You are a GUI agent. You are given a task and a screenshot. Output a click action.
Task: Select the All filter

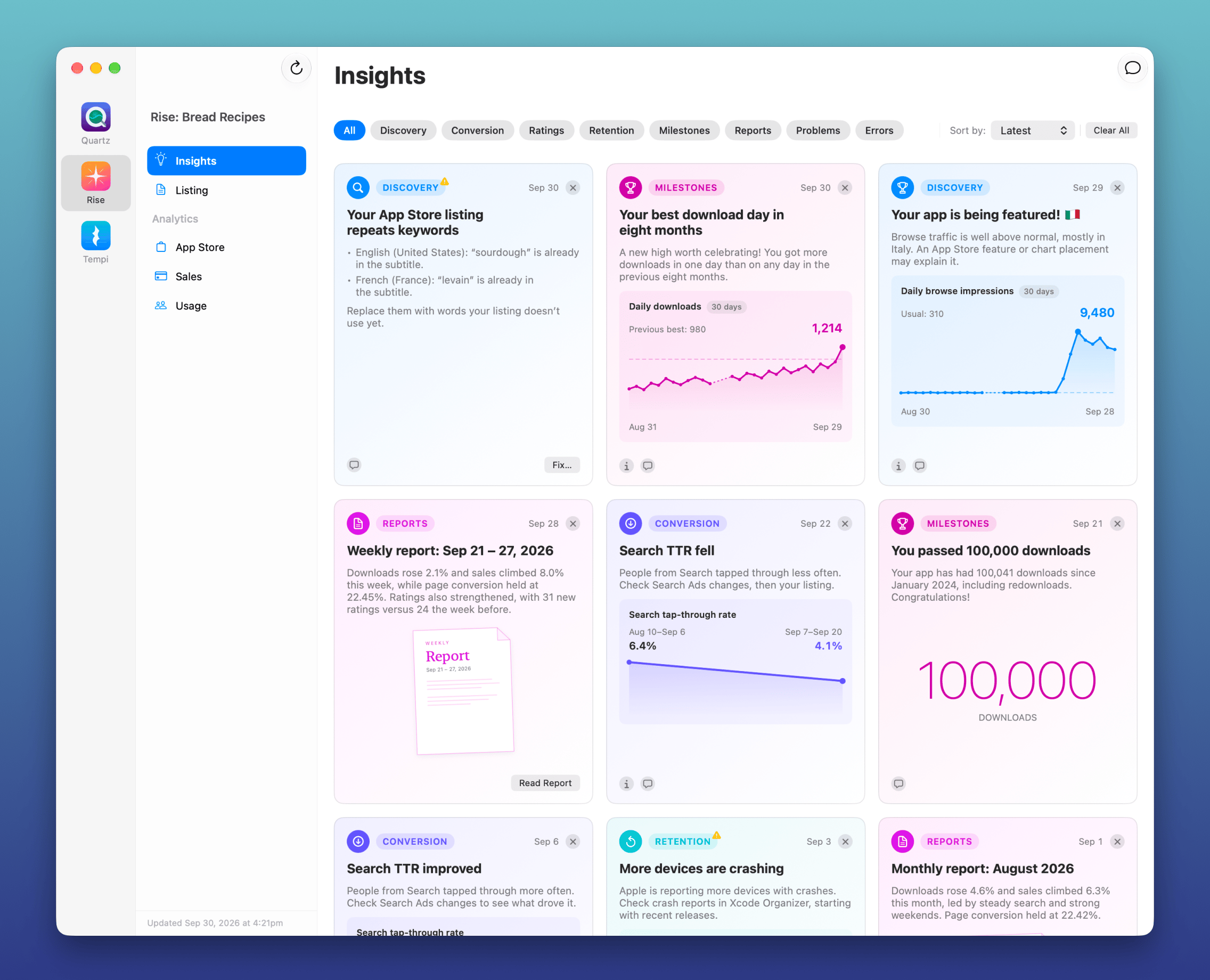pos(349,130)
